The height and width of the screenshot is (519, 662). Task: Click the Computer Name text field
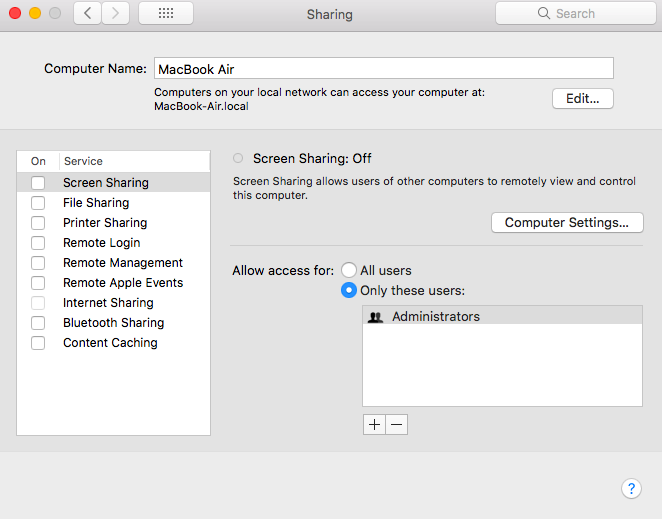tap(384, 68)
